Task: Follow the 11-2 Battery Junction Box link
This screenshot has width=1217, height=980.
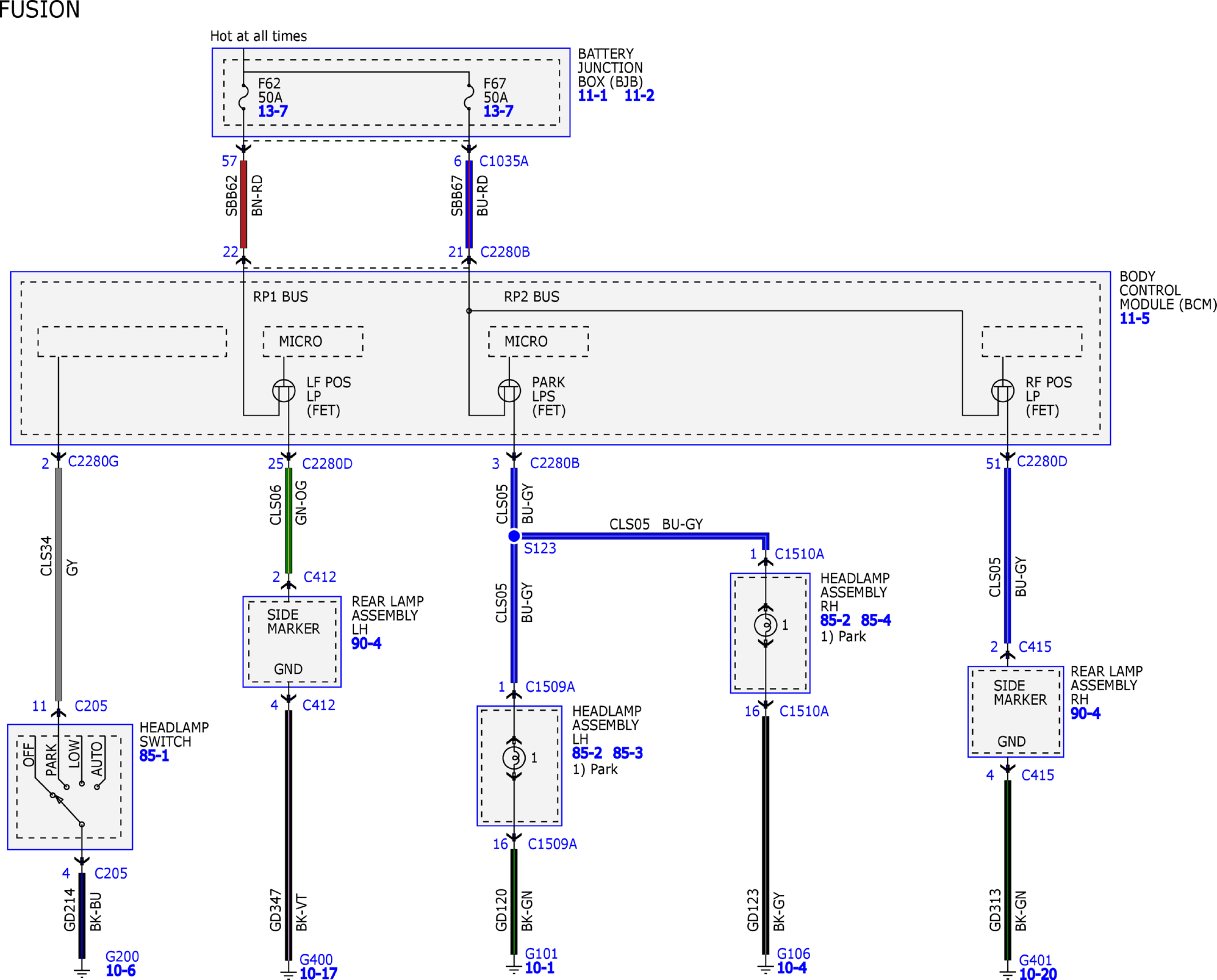Action: coord(639,95)
